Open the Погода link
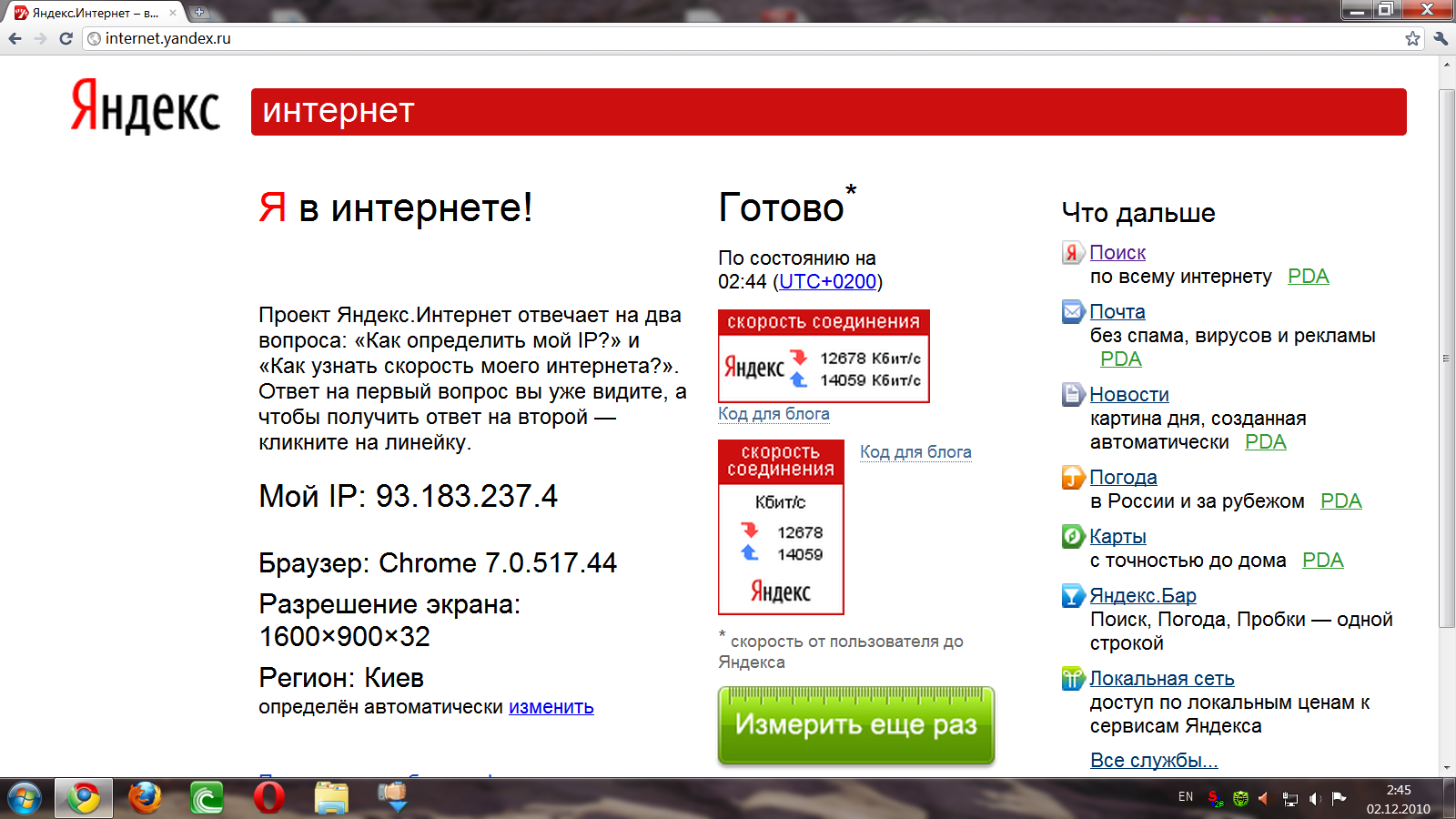The height and width of the screenshot is (819, 1456). click(x=1123, y=477)
